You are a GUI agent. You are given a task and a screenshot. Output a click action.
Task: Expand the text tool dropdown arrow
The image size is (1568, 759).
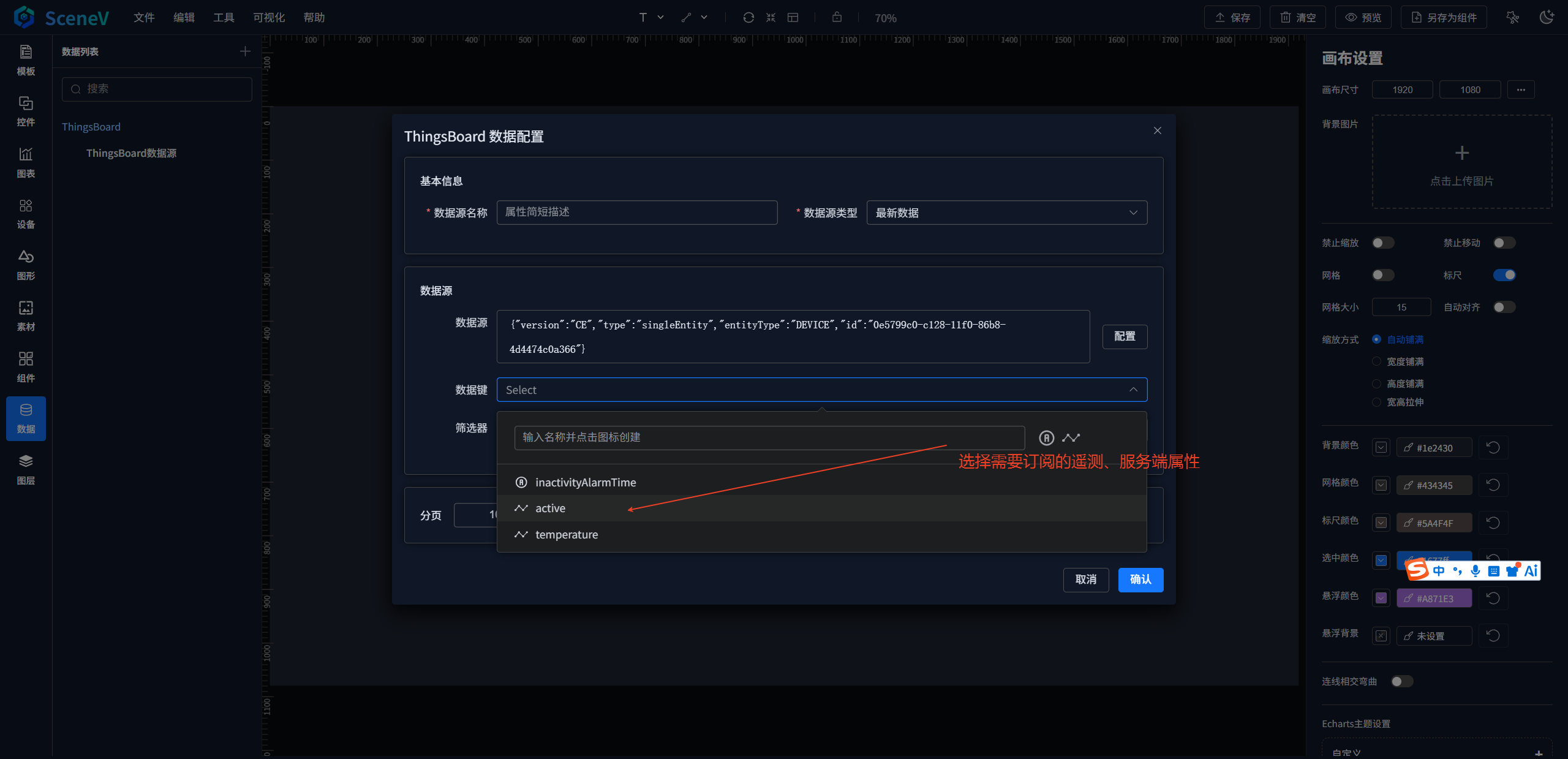coord(660,18)
